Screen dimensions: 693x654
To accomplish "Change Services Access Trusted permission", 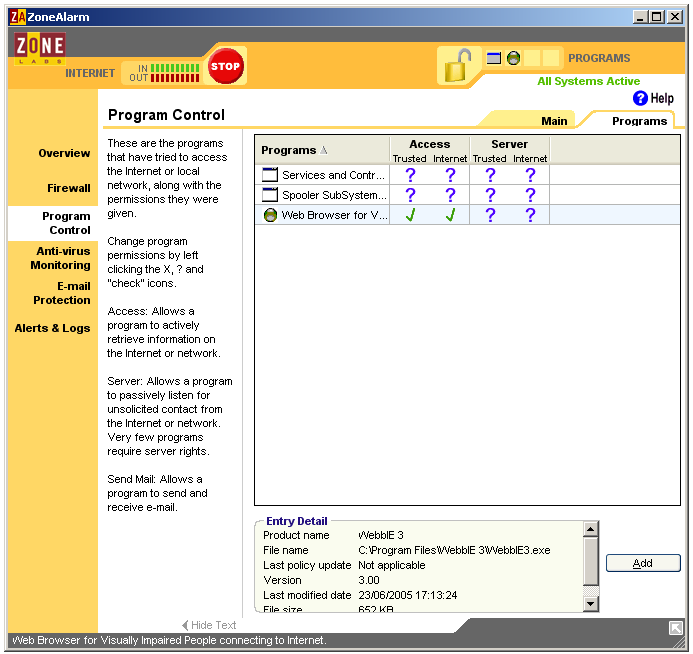I will tap(410, 175).
